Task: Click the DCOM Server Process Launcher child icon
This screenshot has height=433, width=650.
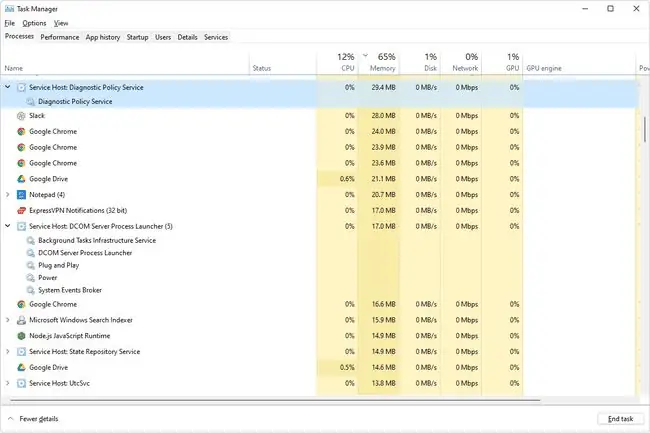Action: pos(30,253)
